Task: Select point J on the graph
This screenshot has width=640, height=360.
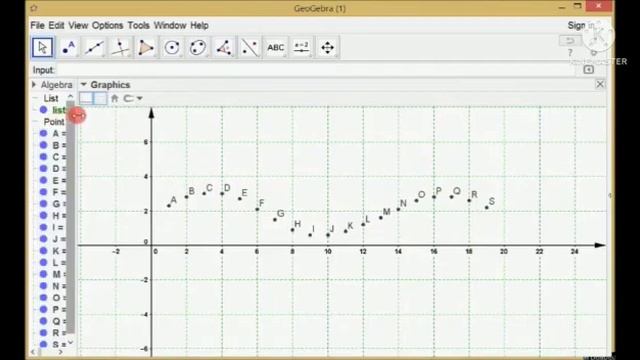Action: click(x=328, y=235)
